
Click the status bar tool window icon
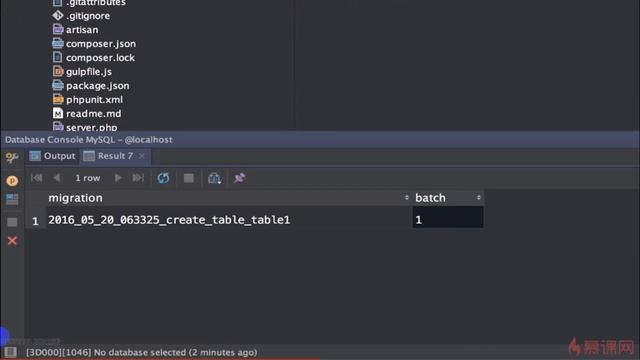point(10,352)
